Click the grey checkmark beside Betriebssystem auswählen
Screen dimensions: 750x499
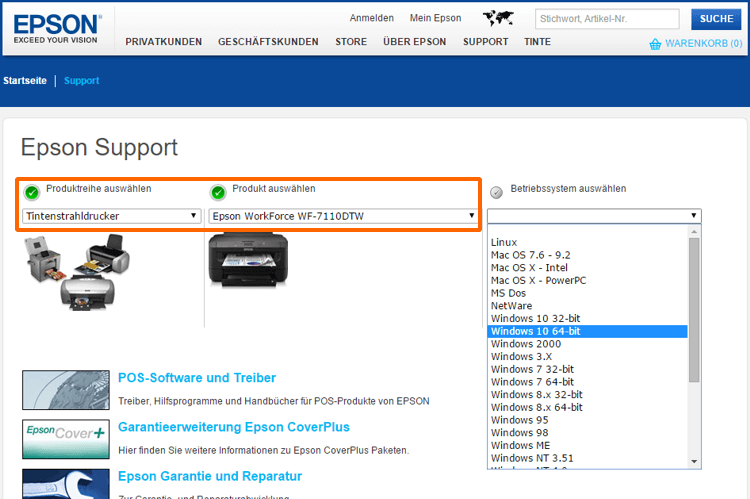tap(496, 192)
